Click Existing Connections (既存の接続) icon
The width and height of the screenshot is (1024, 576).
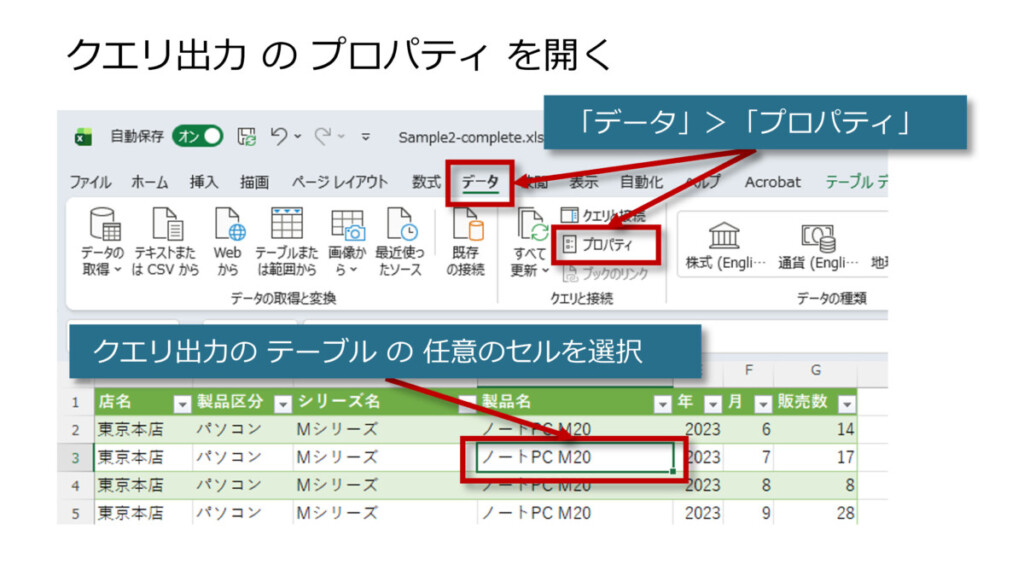coord(465,230)
